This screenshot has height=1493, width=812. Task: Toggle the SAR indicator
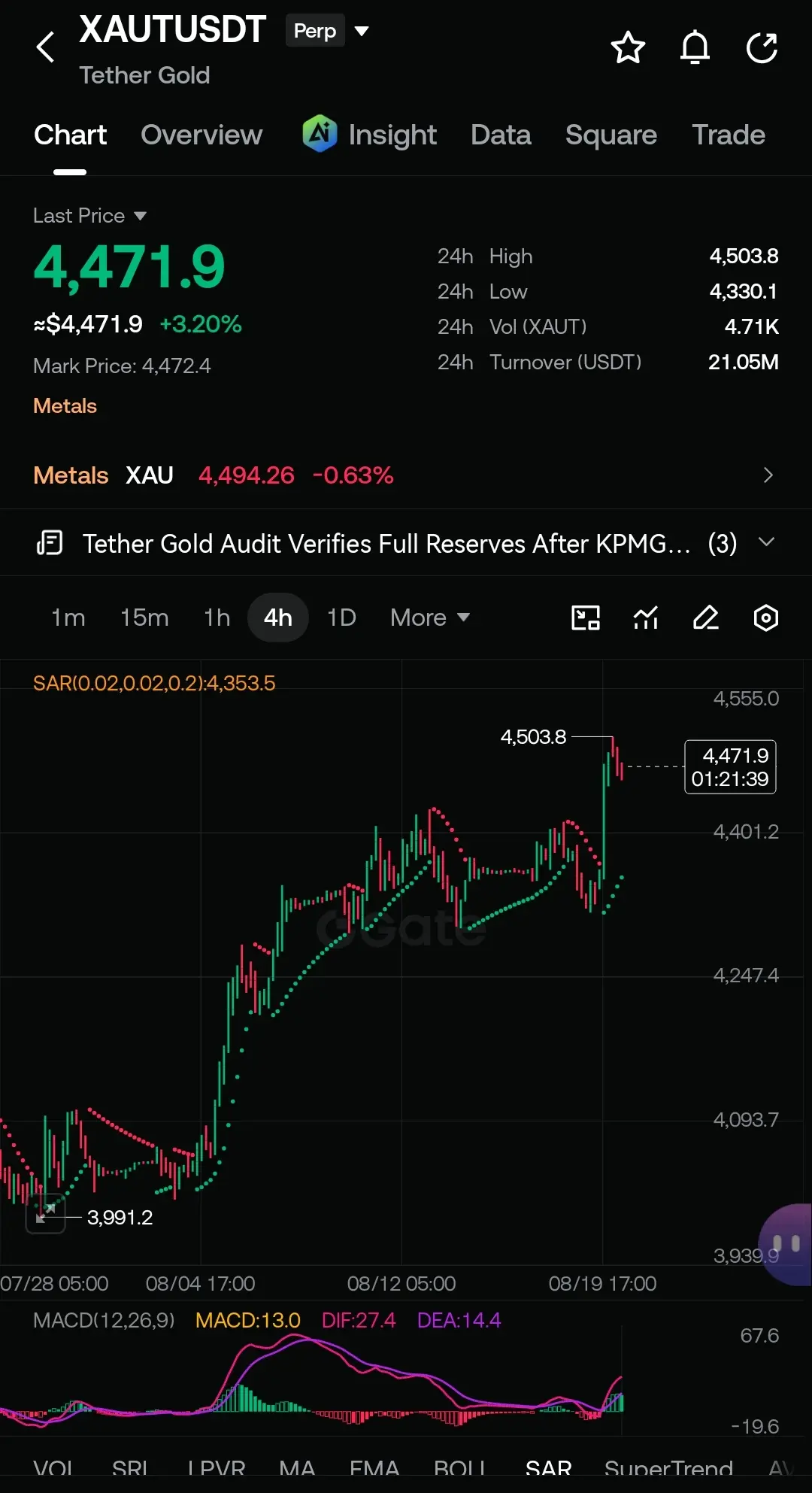tap(549, 1470)
